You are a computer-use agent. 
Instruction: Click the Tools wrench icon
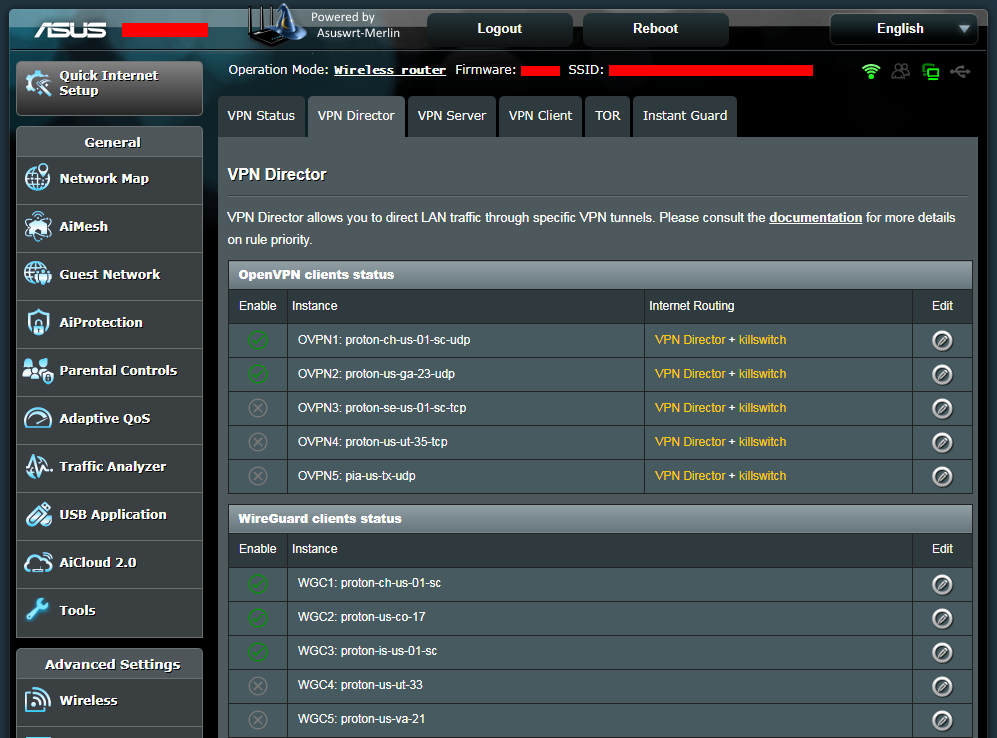coord(38,610)
